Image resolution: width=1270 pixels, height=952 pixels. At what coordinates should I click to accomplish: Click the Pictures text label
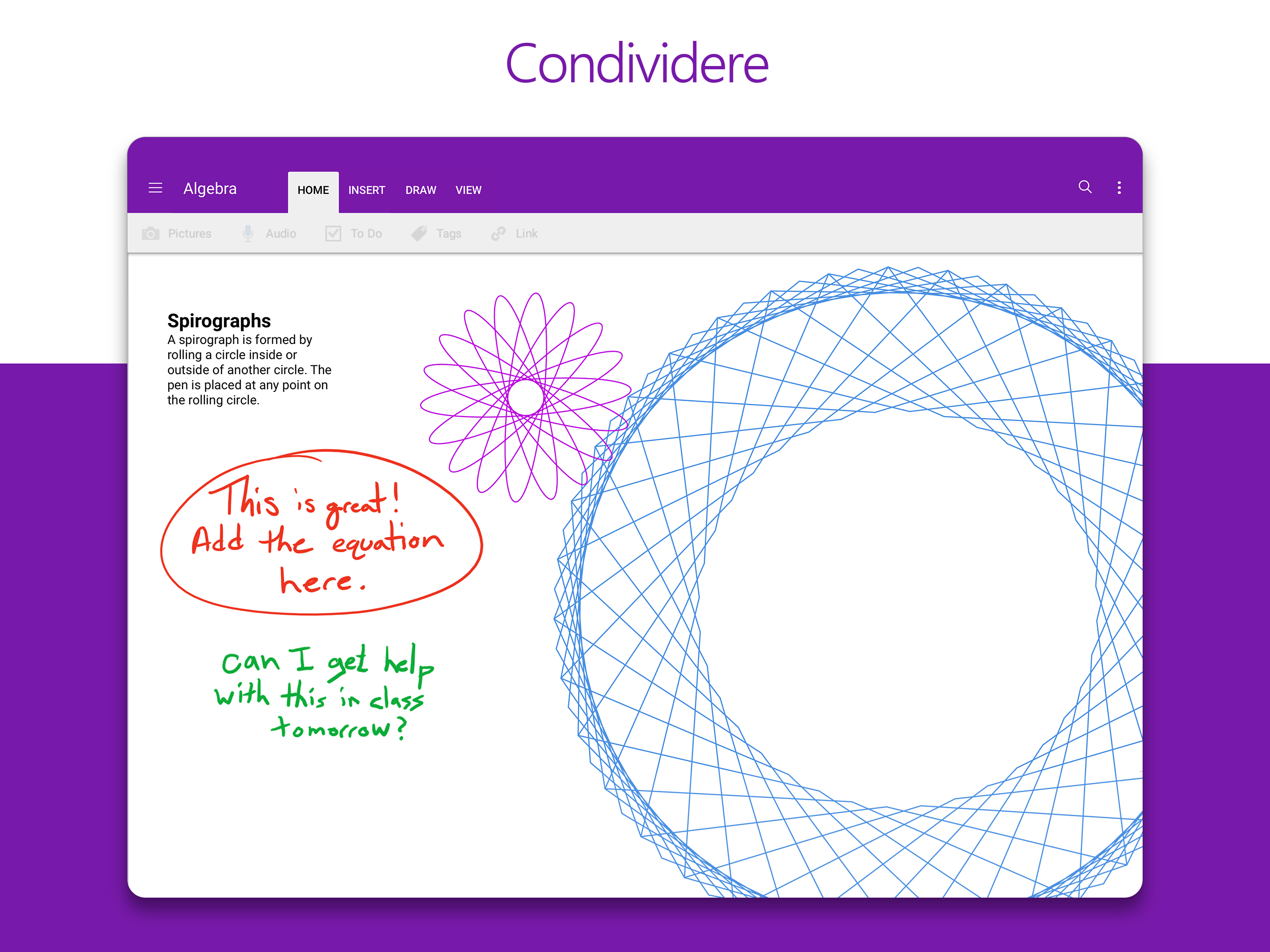click(190, 234)
